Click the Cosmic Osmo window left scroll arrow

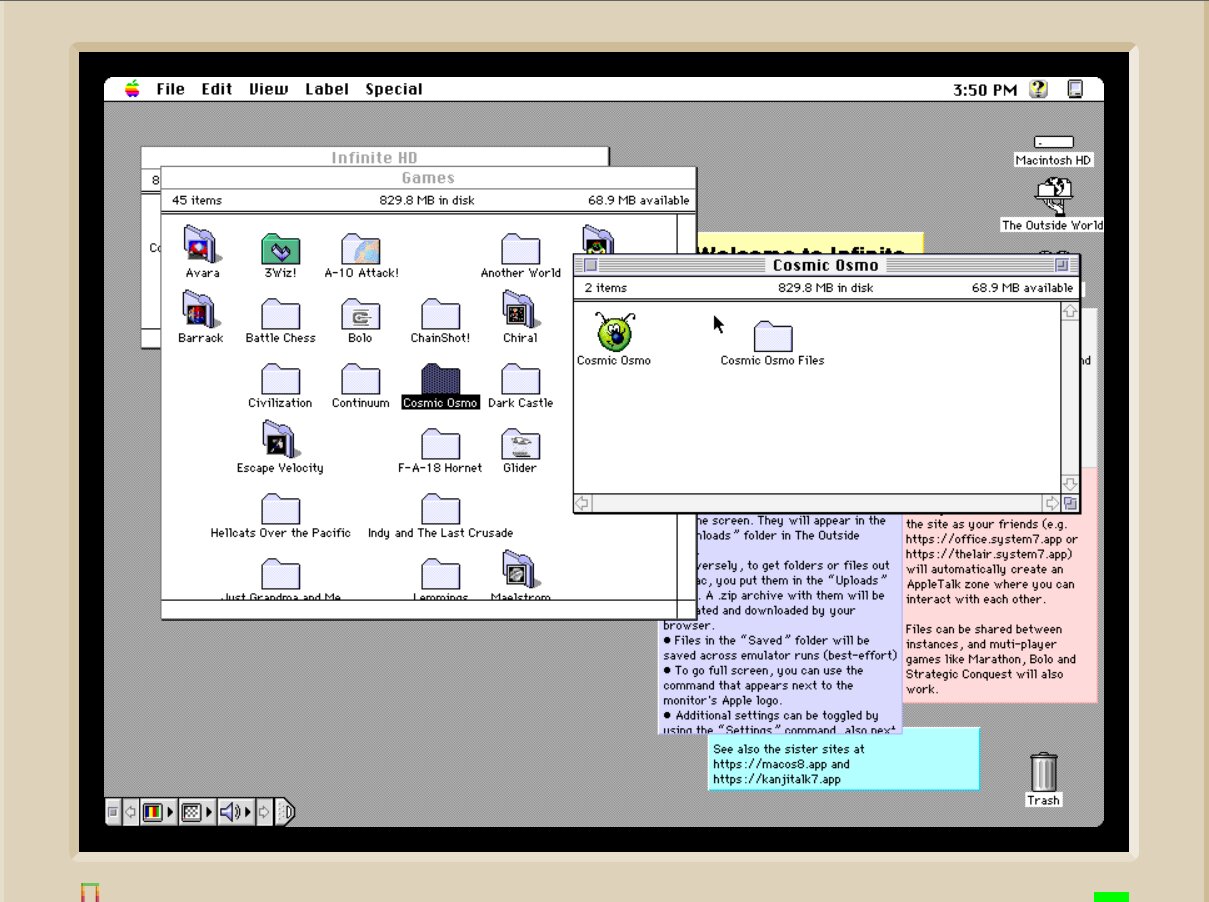583,503
